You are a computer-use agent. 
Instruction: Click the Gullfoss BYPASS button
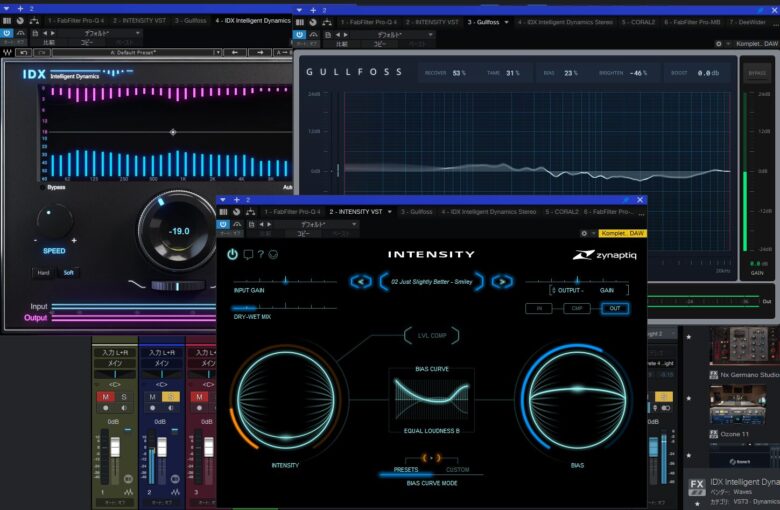point(756,73)
